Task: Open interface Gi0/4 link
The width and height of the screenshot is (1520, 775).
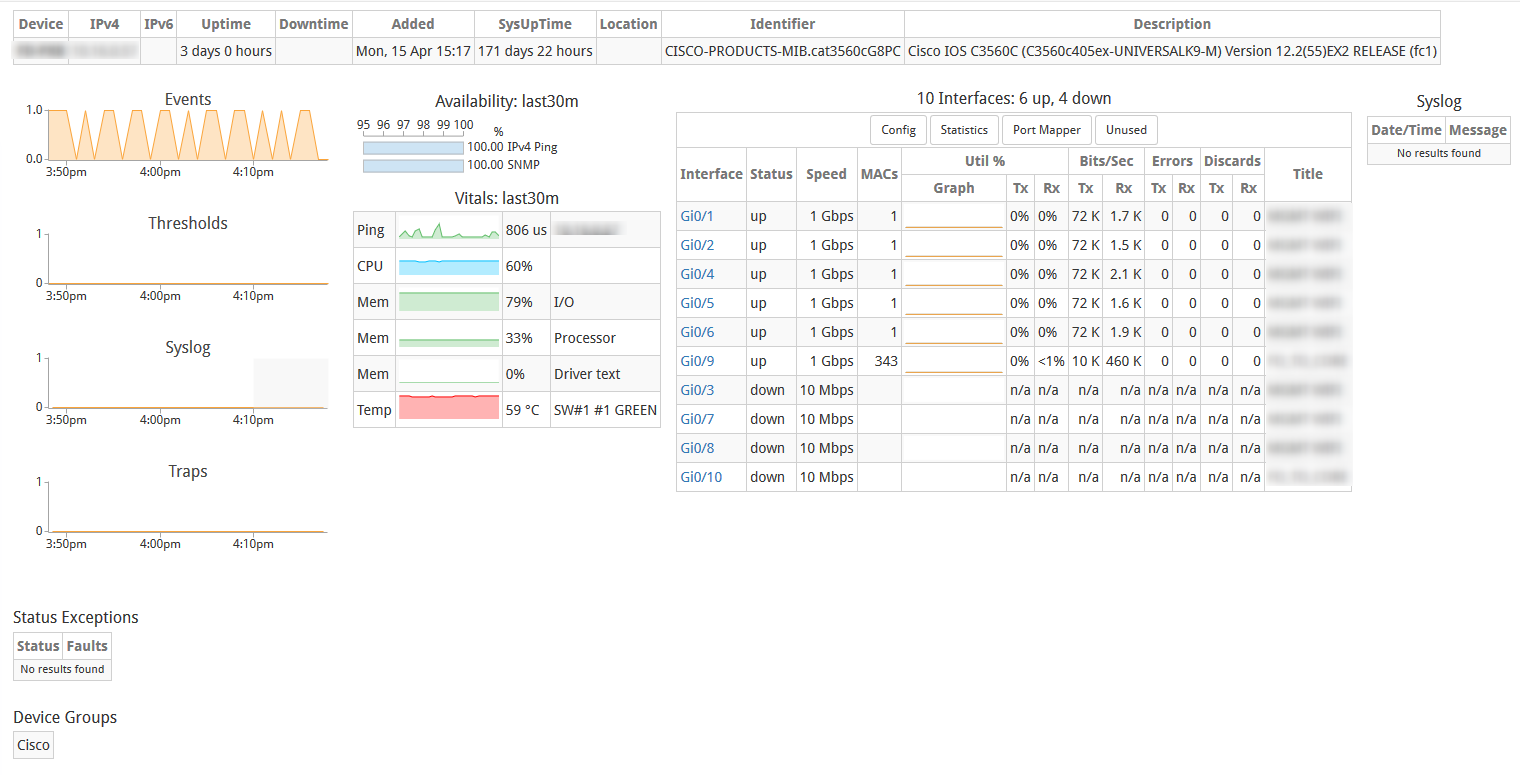Action: tap(697, 274)
